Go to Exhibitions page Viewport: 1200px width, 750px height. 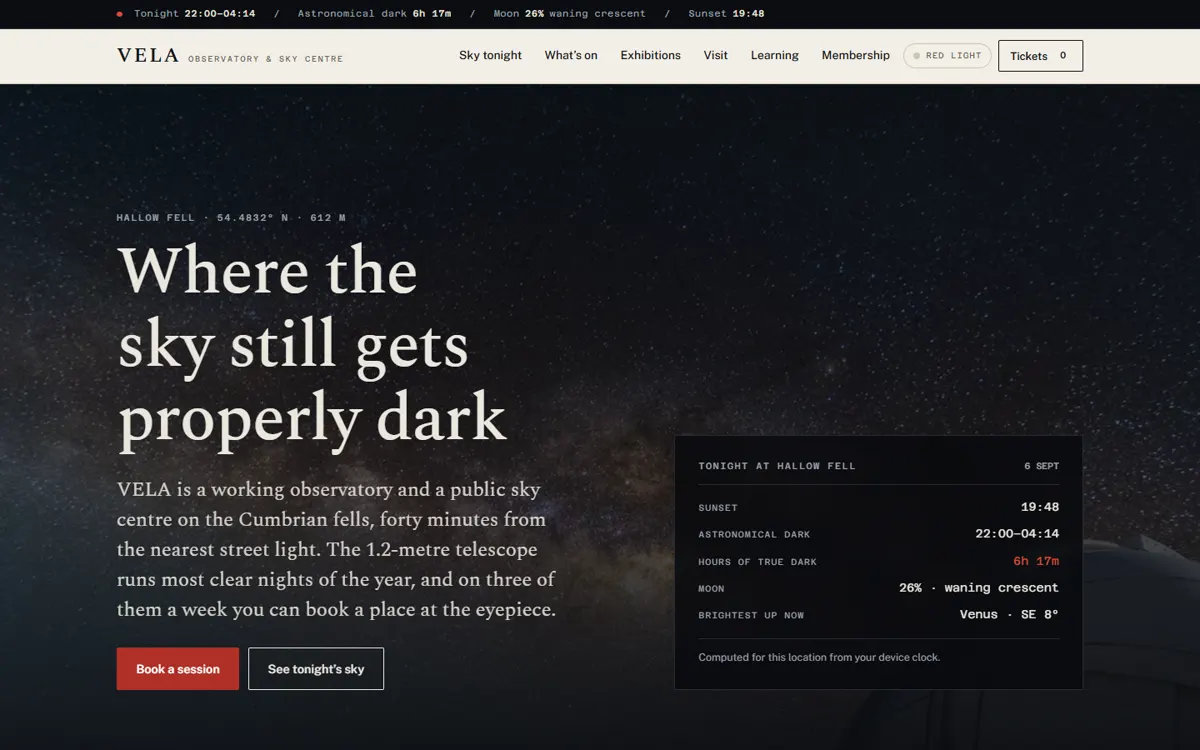(x=650, y=56)
